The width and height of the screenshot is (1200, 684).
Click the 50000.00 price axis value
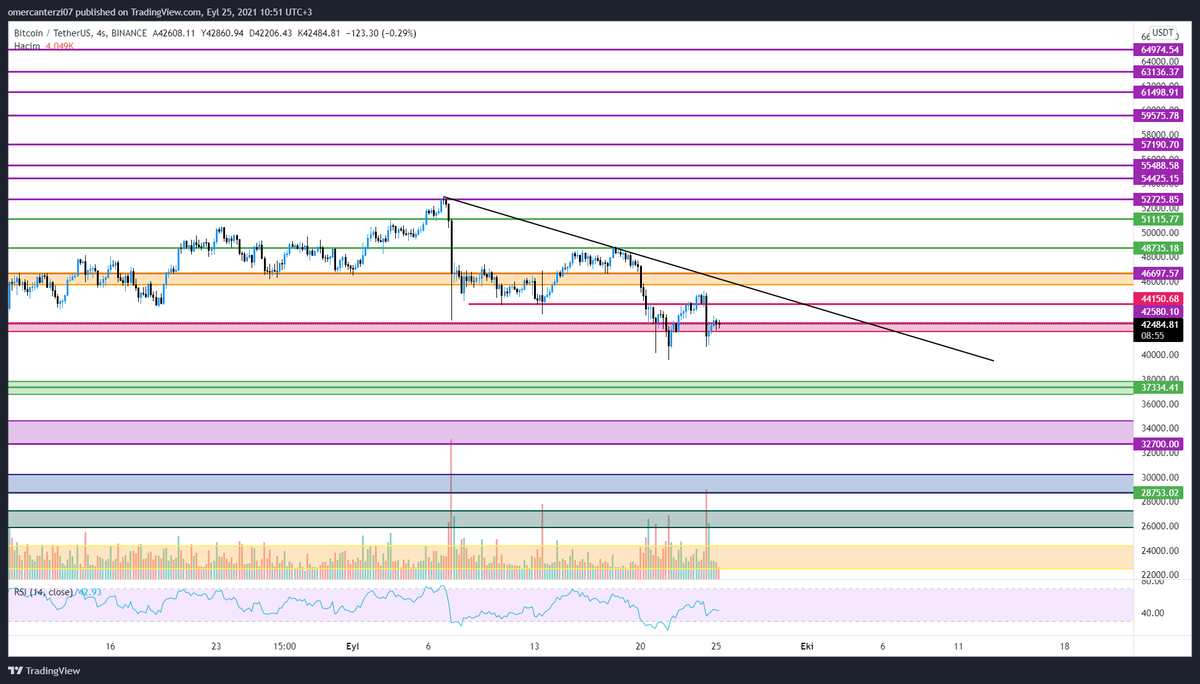click(1161, 233)
